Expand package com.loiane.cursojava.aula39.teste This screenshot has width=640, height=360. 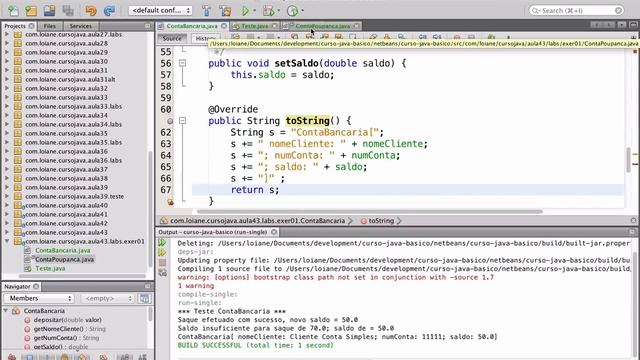tap(7, 196)
